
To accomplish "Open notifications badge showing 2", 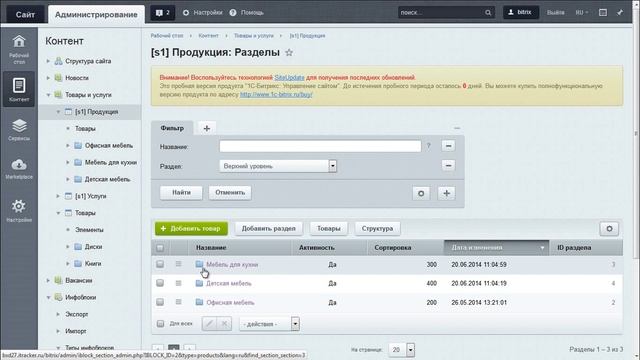I will coord(162,13).
